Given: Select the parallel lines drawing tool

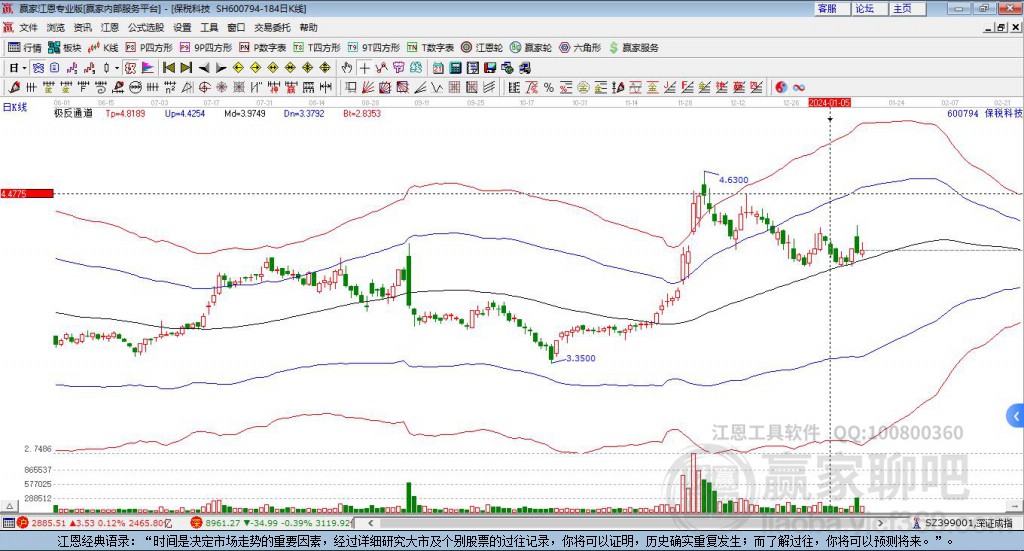Looking at the screenshot, I should tap(489, 87).
